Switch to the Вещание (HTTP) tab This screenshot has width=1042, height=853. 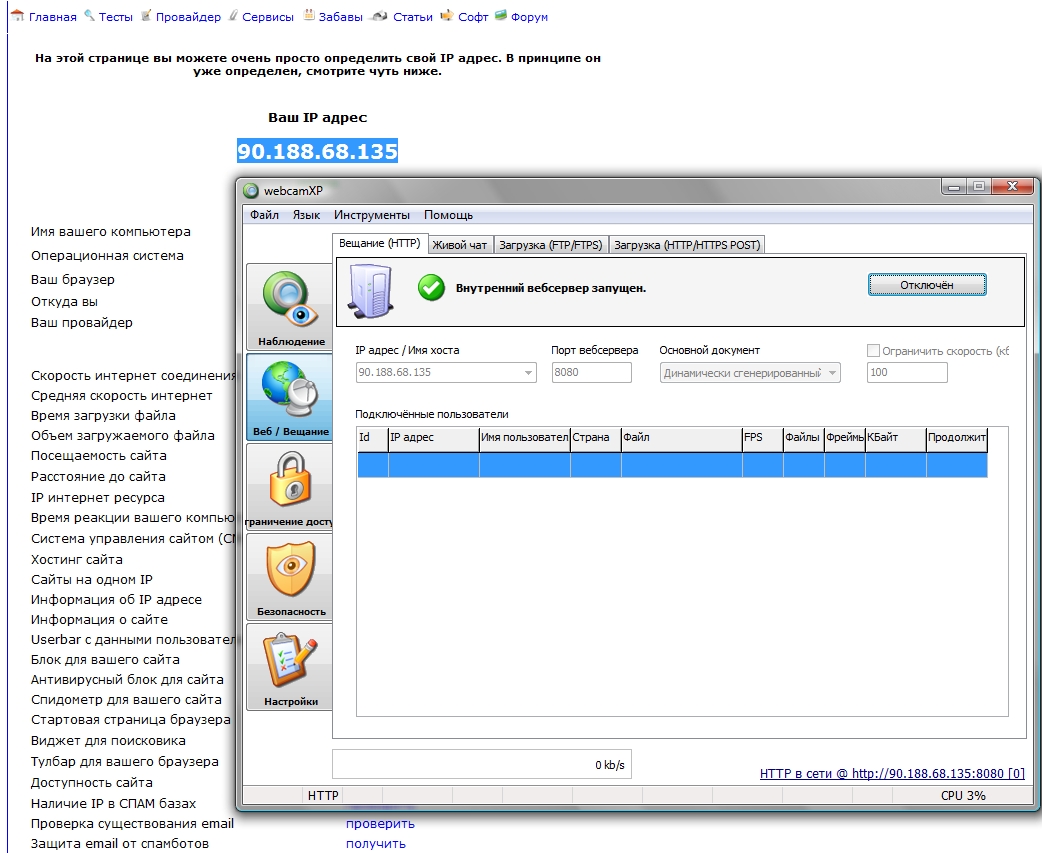click(380, 243)
